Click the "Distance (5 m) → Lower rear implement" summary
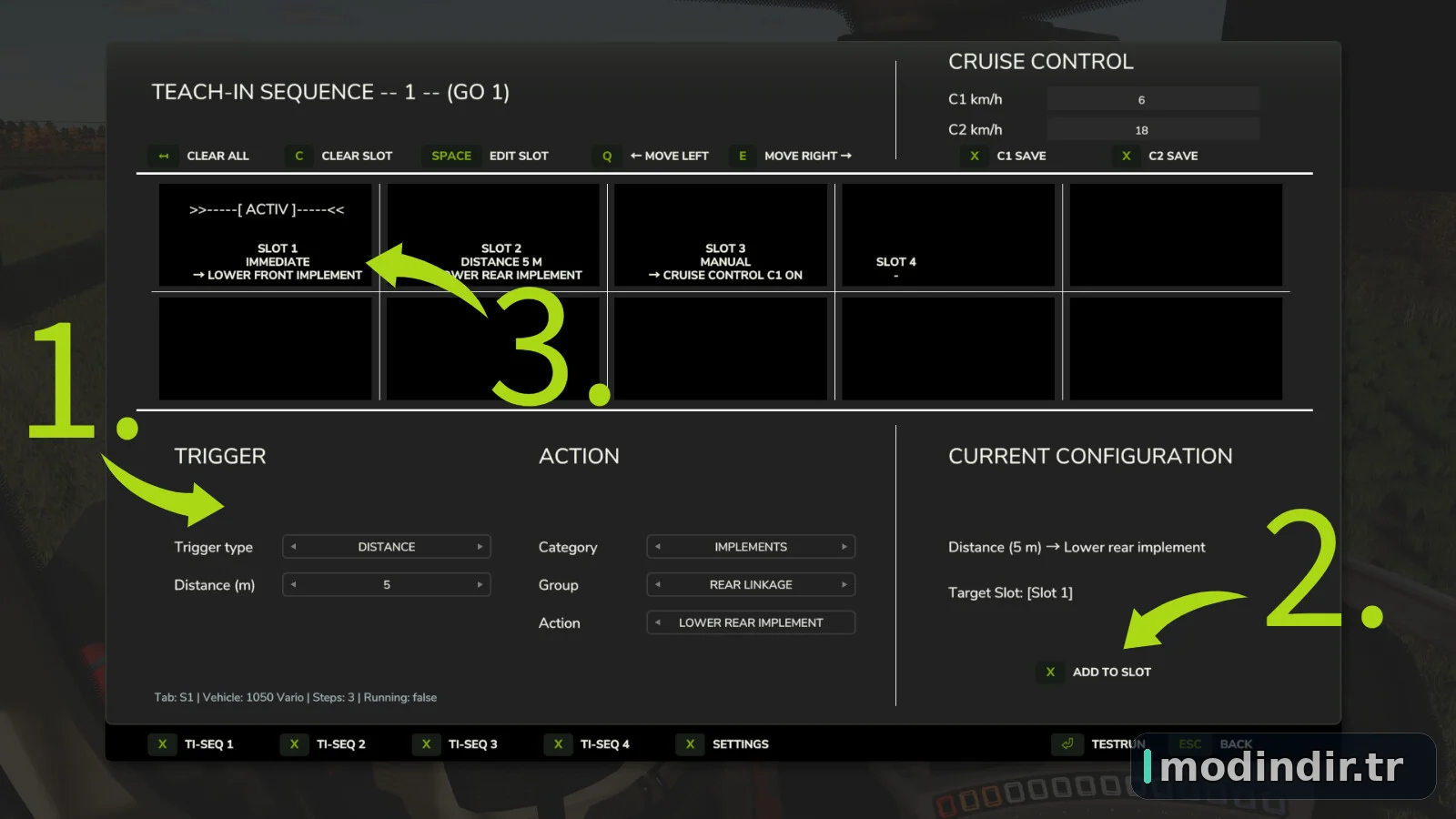The width and height of the screenshot is (1456, 819). click(1077, 547)
